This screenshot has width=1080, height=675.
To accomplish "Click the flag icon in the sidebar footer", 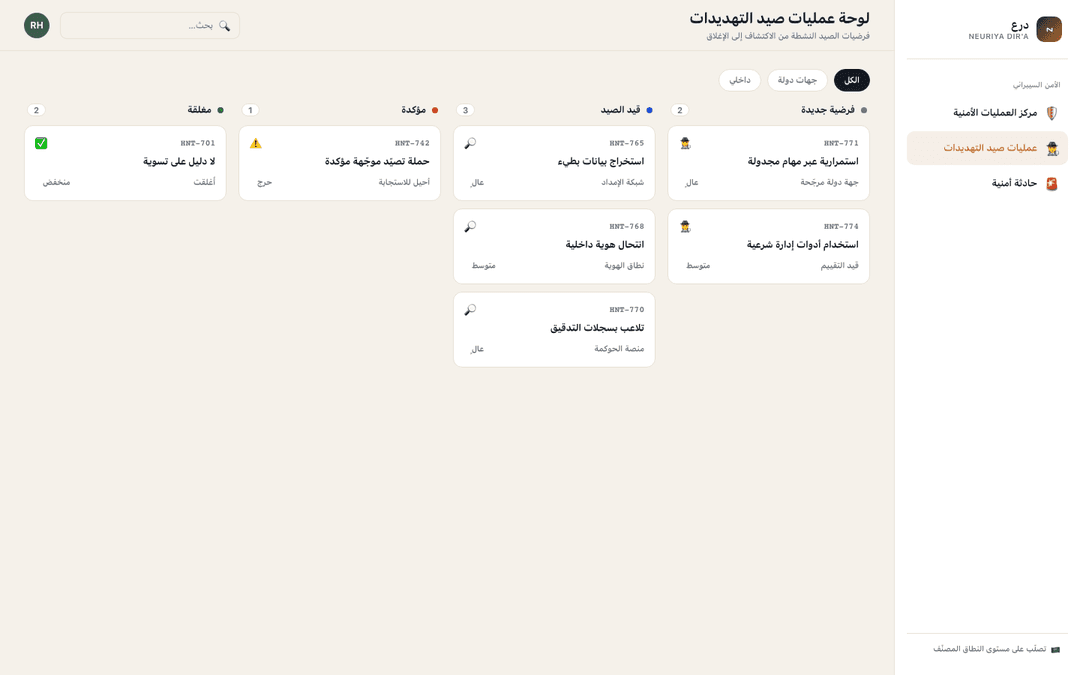I will coord(1055,650).
